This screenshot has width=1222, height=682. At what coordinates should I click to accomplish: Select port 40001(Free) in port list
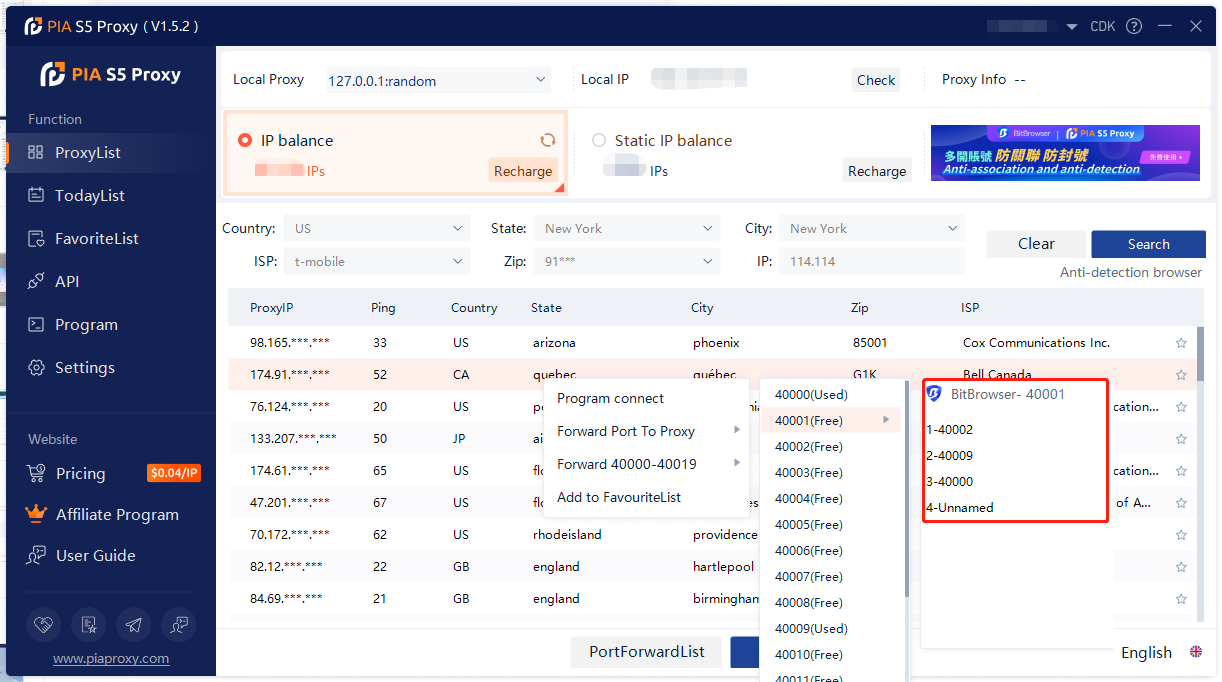point(832,421)
